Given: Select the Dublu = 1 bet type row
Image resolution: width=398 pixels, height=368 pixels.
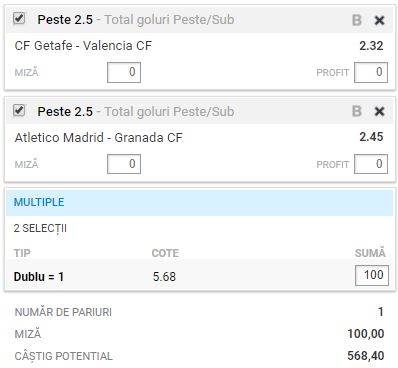Looking at the screenshot, I should 199,276.
